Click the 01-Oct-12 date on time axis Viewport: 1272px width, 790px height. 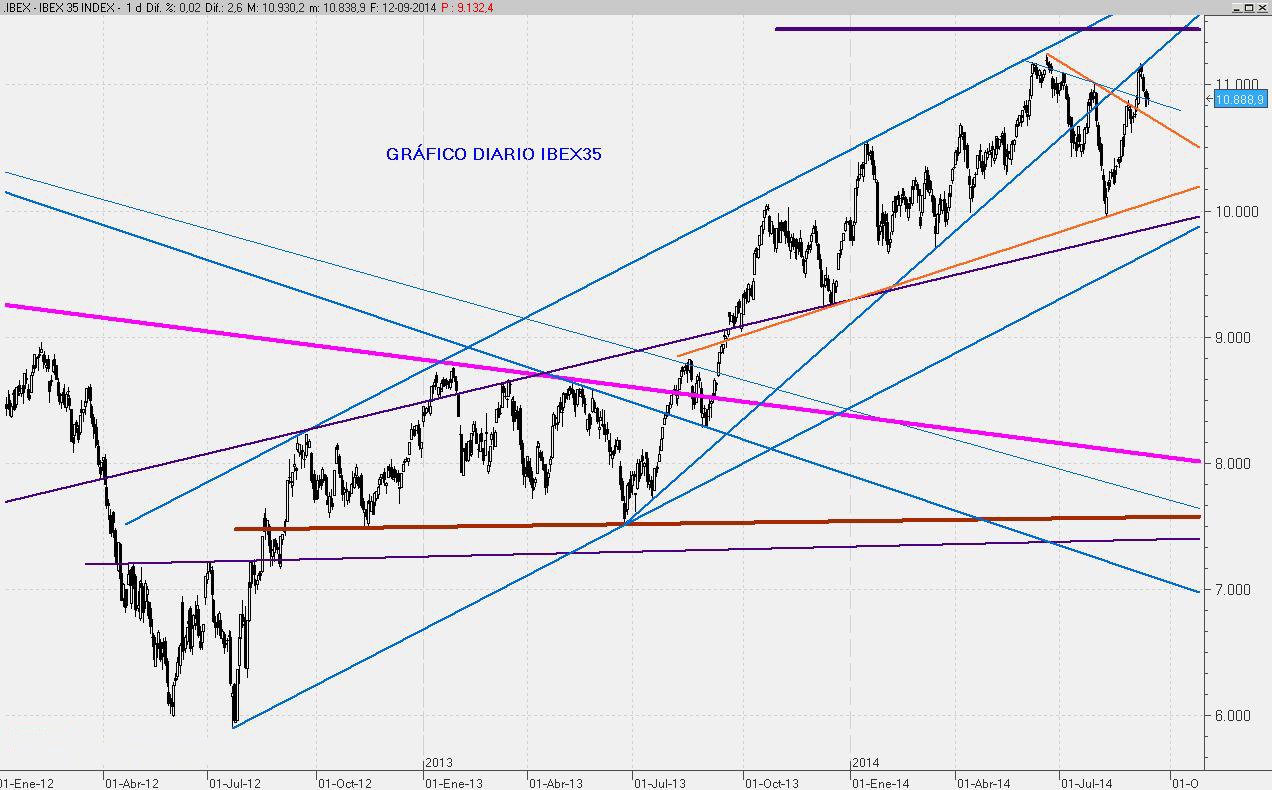click(x=344, y=780)
